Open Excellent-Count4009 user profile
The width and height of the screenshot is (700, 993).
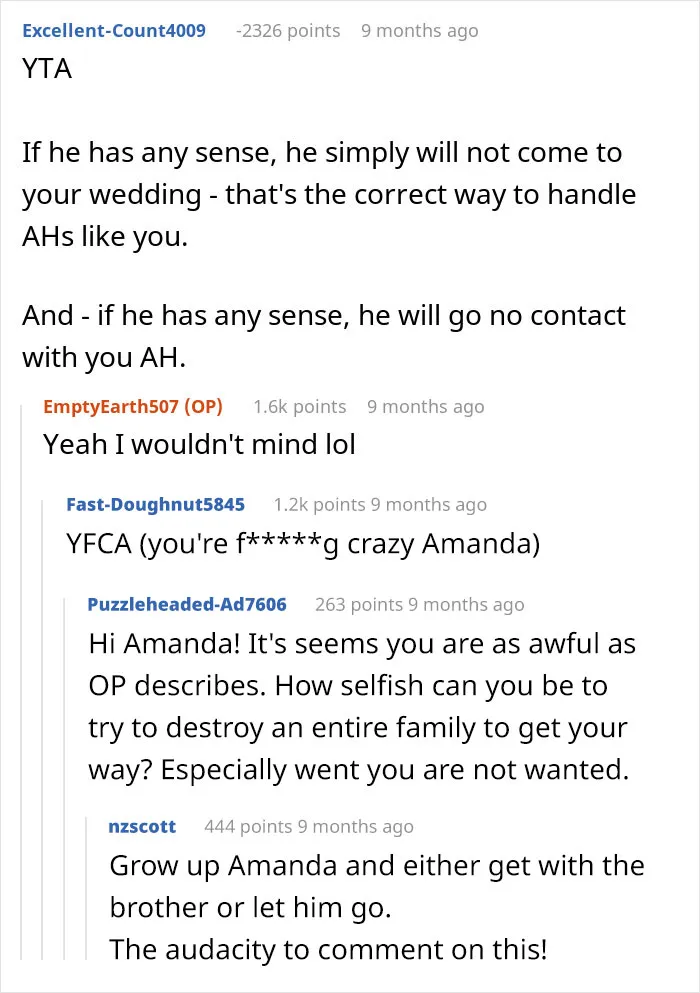click(x=114, y=30)
